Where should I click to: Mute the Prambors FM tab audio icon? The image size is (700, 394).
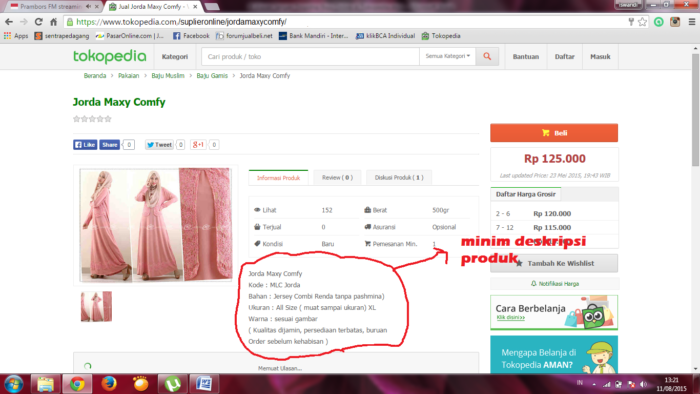click(x=88, y=7)
